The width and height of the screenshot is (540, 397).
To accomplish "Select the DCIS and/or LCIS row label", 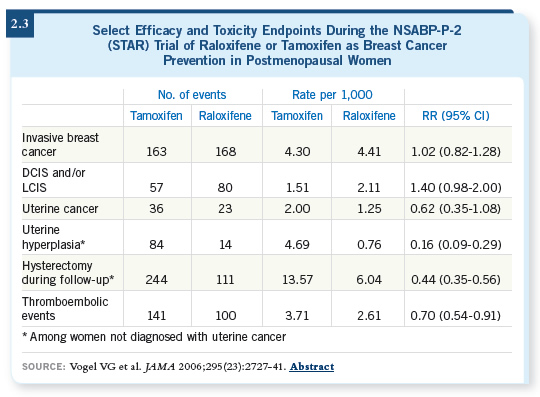I will pyautogui.click(x=53, y=180).
